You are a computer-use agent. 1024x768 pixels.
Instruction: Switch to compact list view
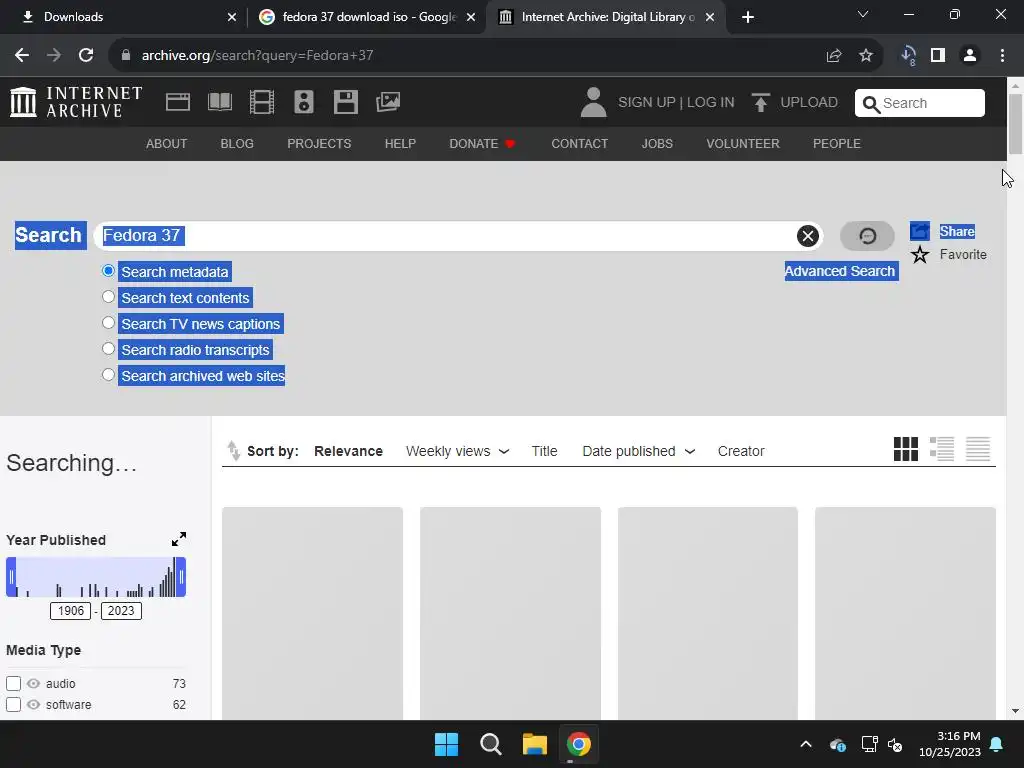[x=978, y=449]
